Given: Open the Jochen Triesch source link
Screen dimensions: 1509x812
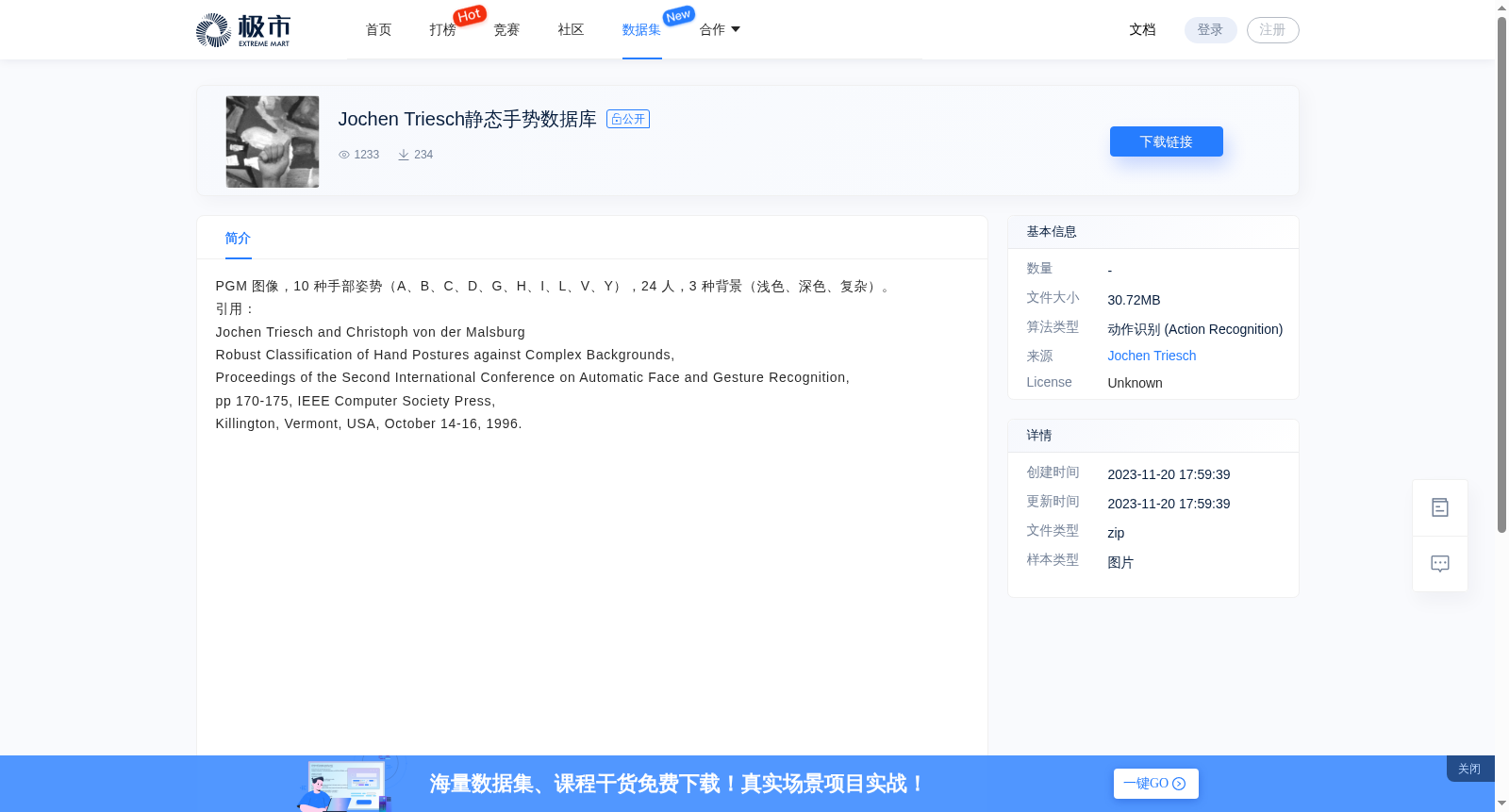Looking at the screenshot, I should (x=1152, y=356).
